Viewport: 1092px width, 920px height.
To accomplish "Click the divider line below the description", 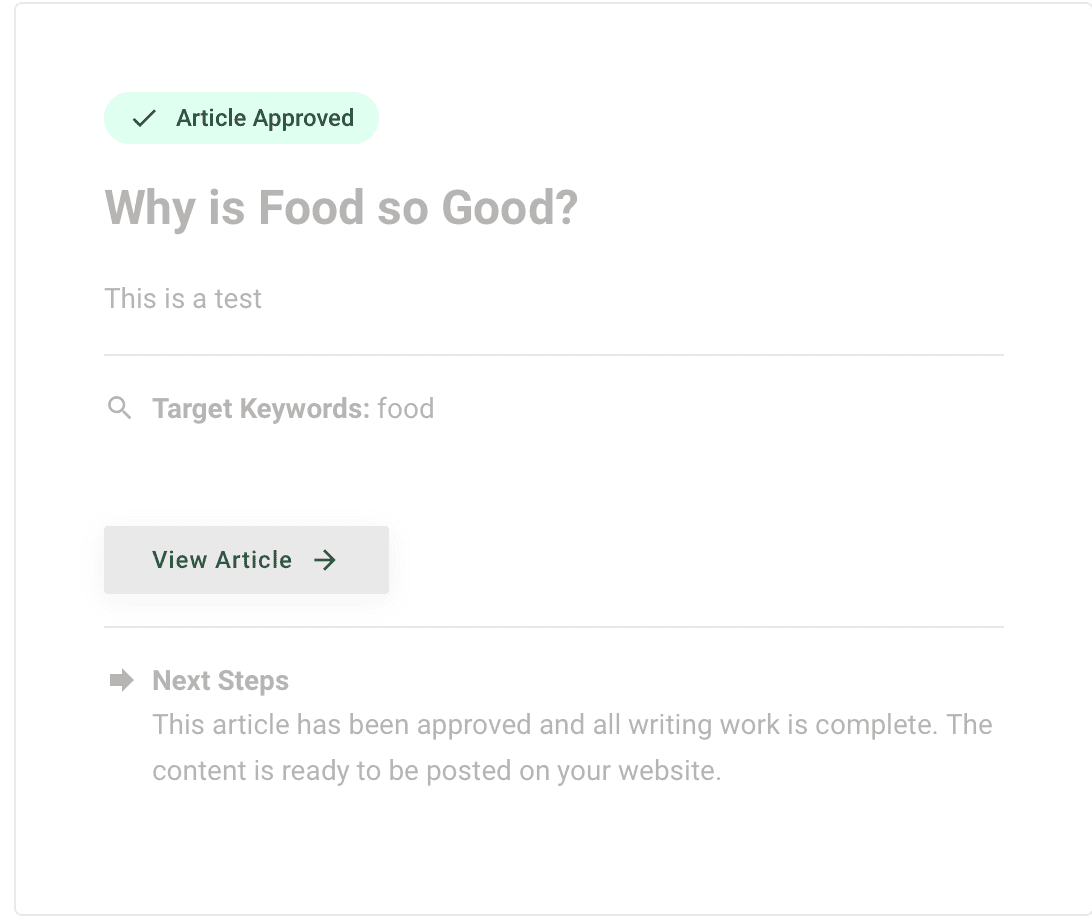I will point(553,355).
